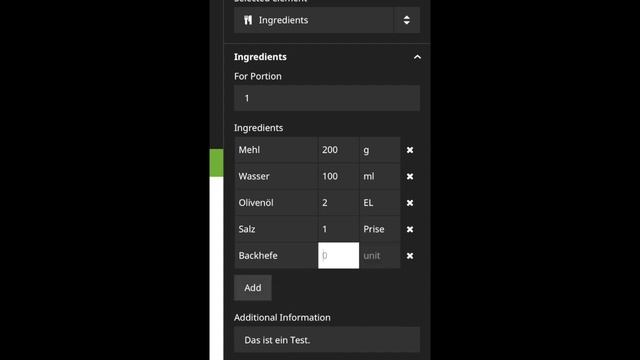640x360 pixels.
Task: Open the selected element dropdown arrows
Action: point(407,20)
